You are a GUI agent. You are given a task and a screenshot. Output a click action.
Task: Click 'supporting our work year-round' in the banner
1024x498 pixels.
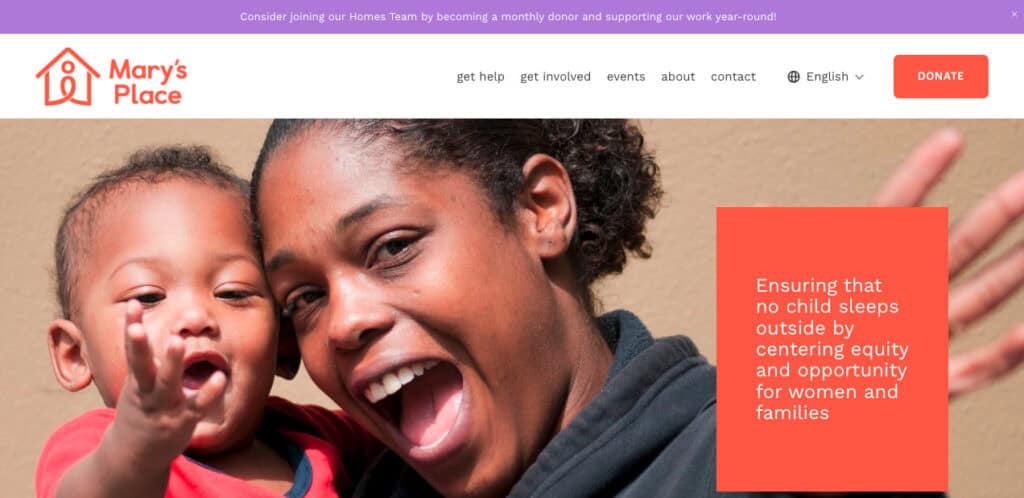pos(691,16)
